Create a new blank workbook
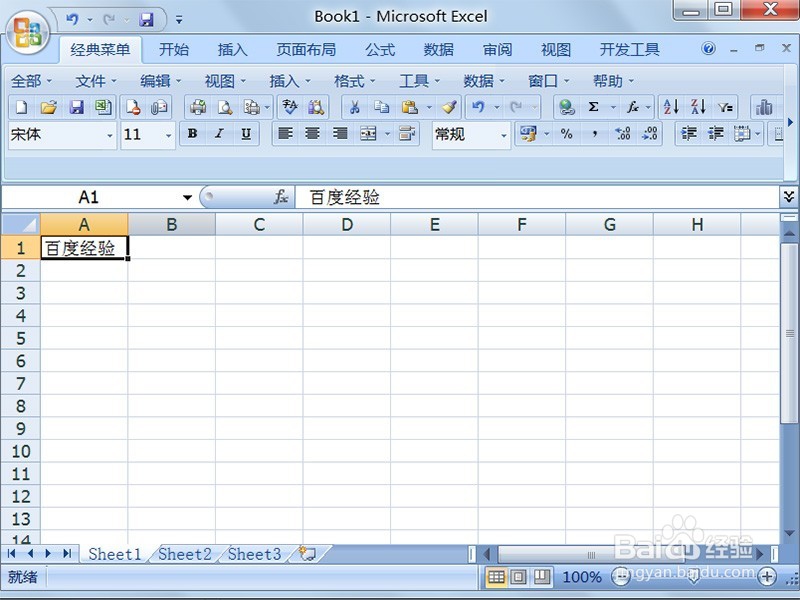 point(22,107)
